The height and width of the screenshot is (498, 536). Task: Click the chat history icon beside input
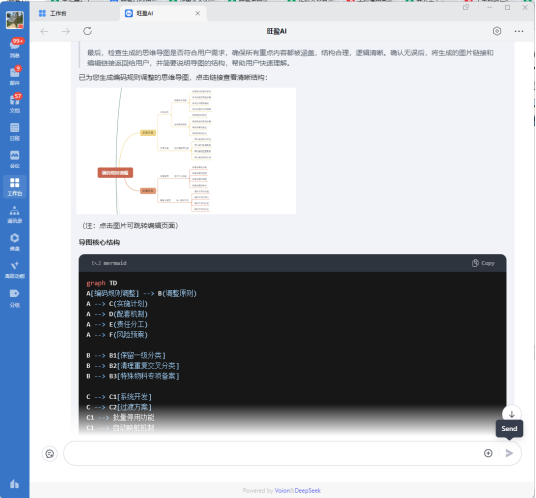pyautogui.click(x=50, y=454)
